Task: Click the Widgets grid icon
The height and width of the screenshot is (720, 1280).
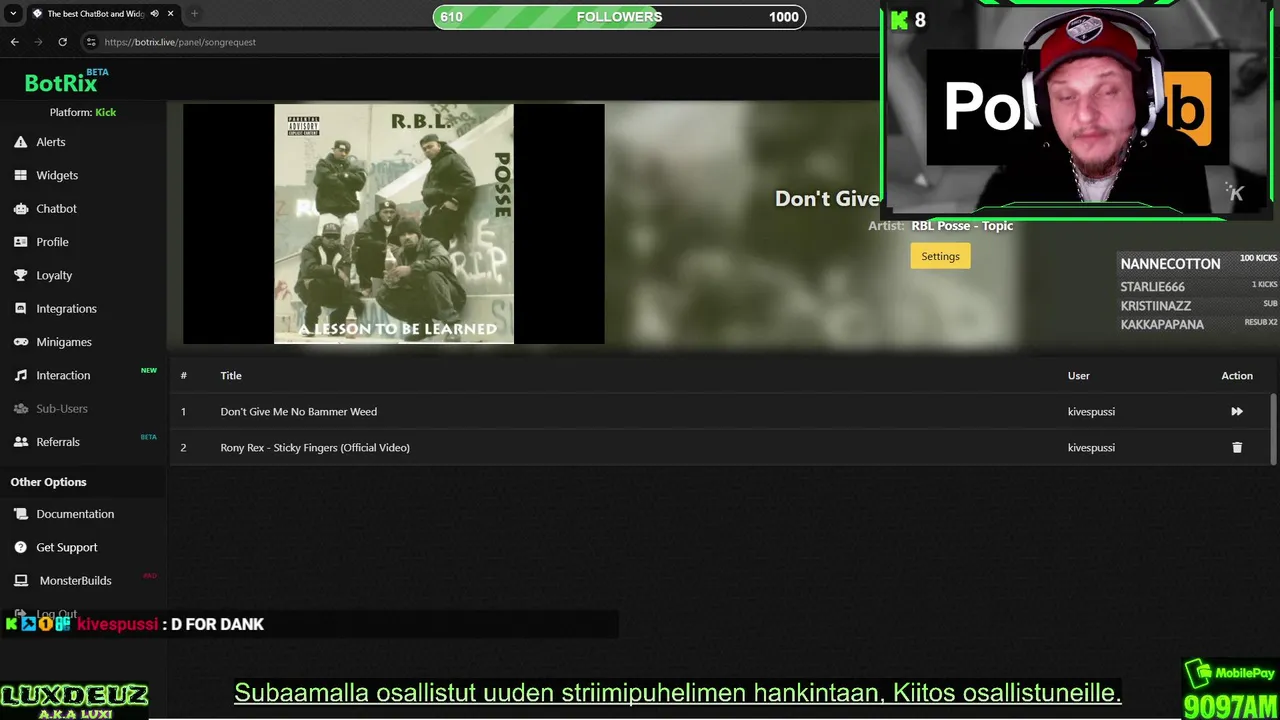Action: [x=20, y=175]
